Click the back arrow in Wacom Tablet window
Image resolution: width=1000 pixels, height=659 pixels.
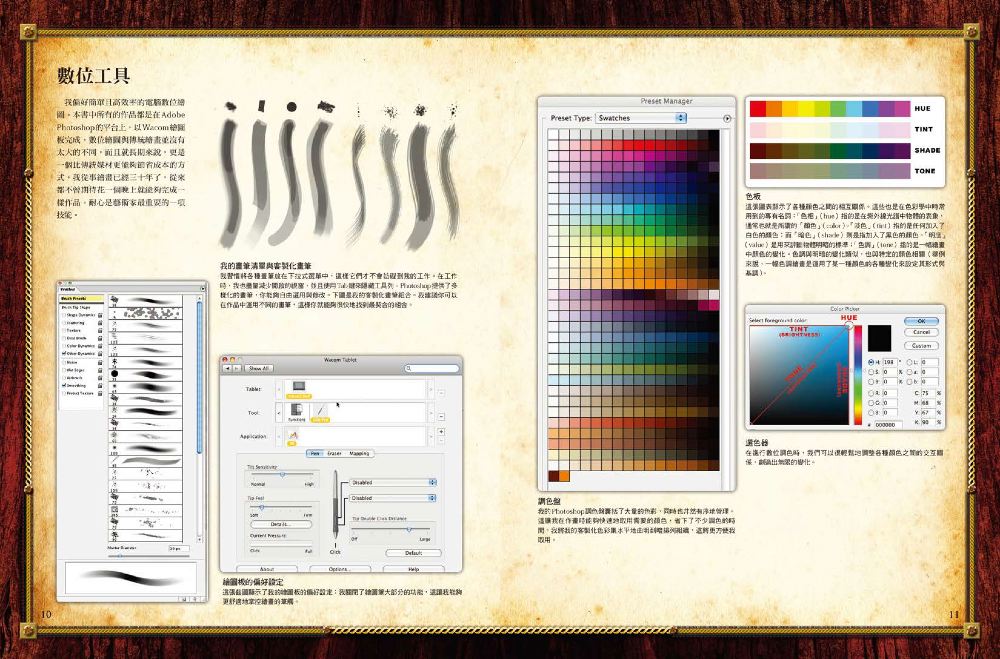click(x=227, y=369)
